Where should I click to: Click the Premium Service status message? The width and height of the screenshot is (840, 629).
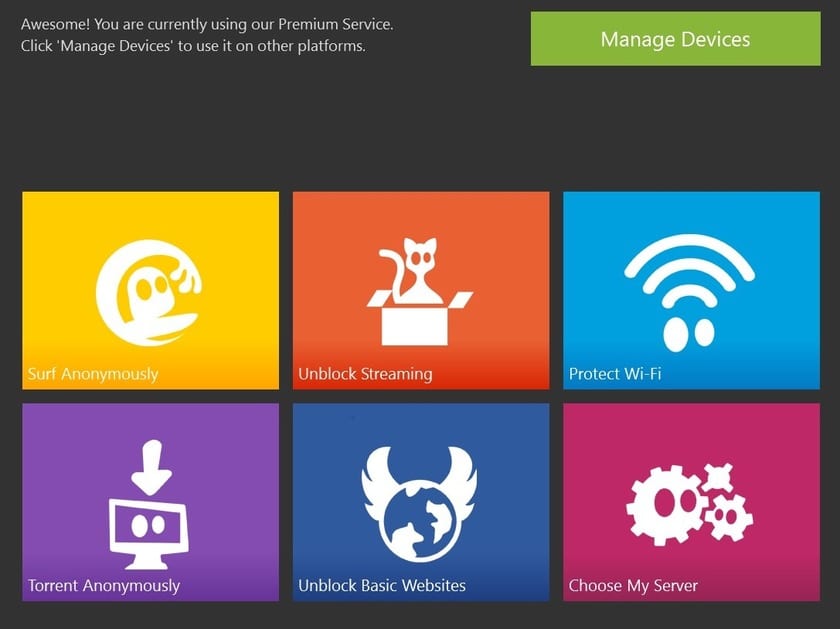click(x=207, y=24)
